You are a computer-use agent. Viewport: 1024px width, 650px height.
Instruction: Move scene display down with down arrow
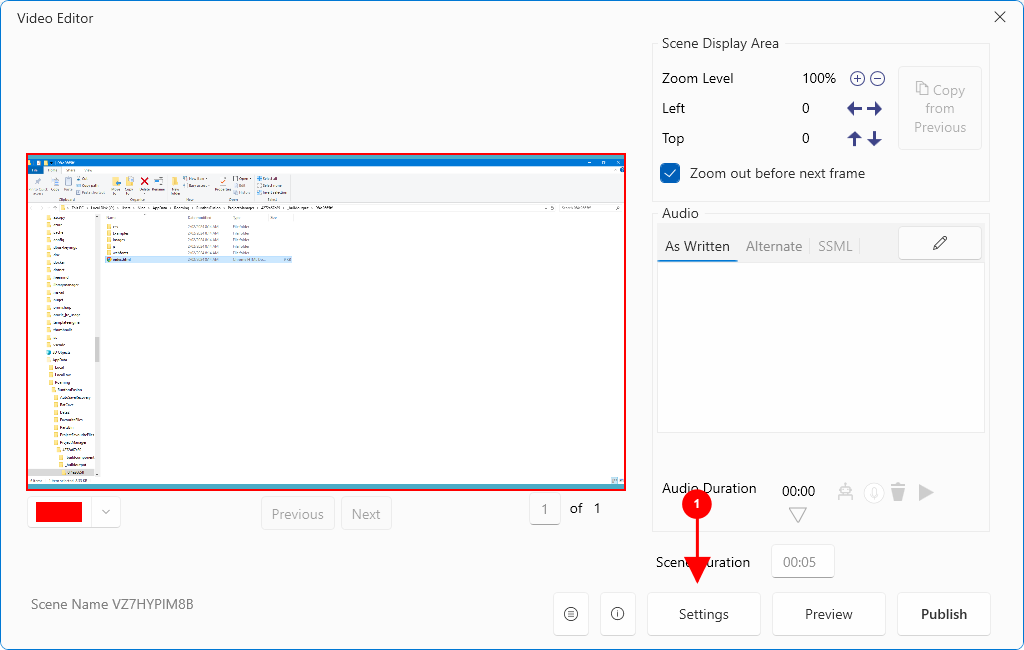(x=875, y=139)
